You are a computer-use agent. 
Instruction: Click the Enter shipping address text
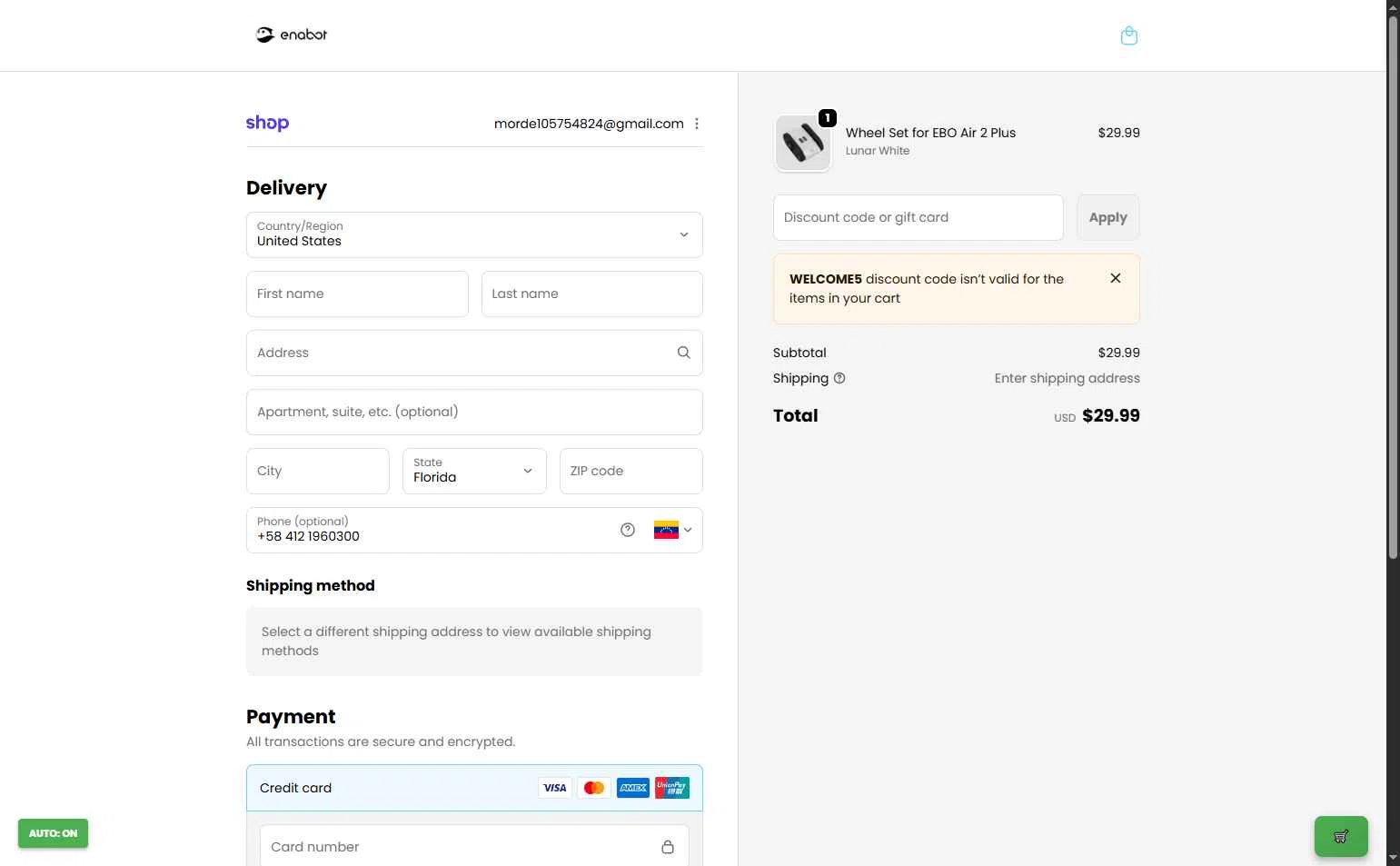point(1067,378)
